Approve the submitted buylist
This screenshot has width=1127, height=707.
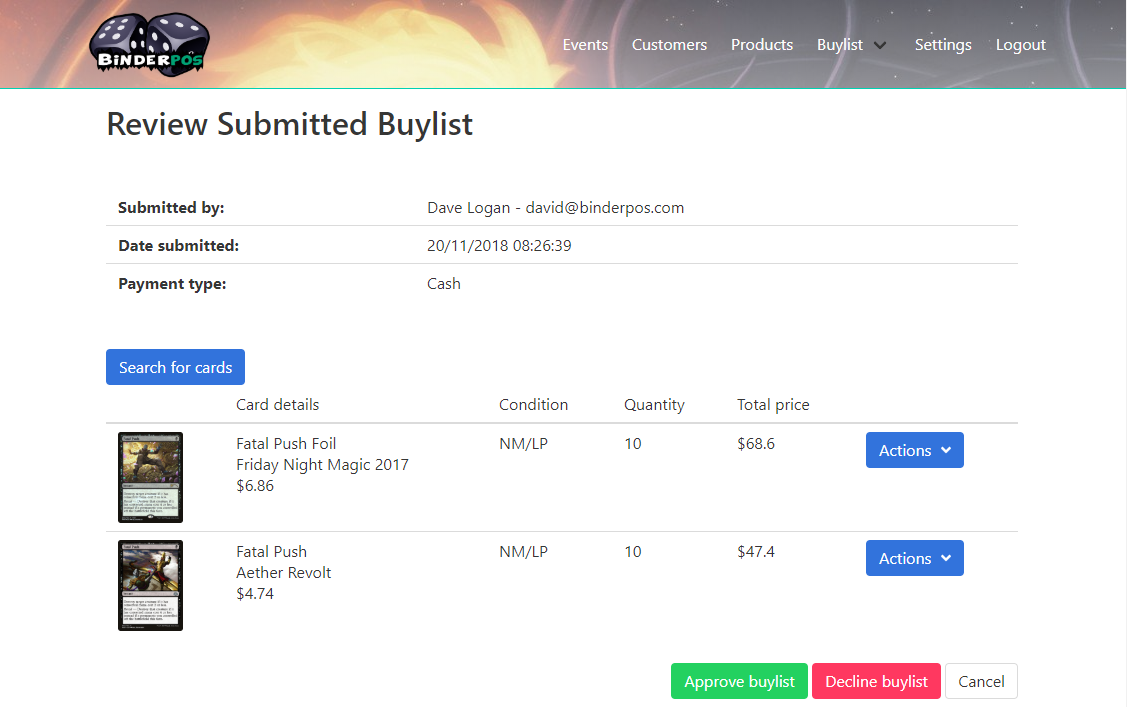pyautogui.click(x=739, y=681)
